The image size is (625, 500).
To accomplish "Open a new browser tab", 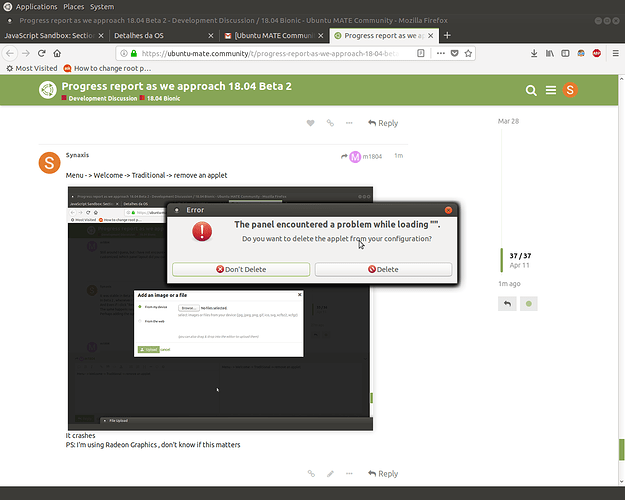I will click(x=447, y=35).
